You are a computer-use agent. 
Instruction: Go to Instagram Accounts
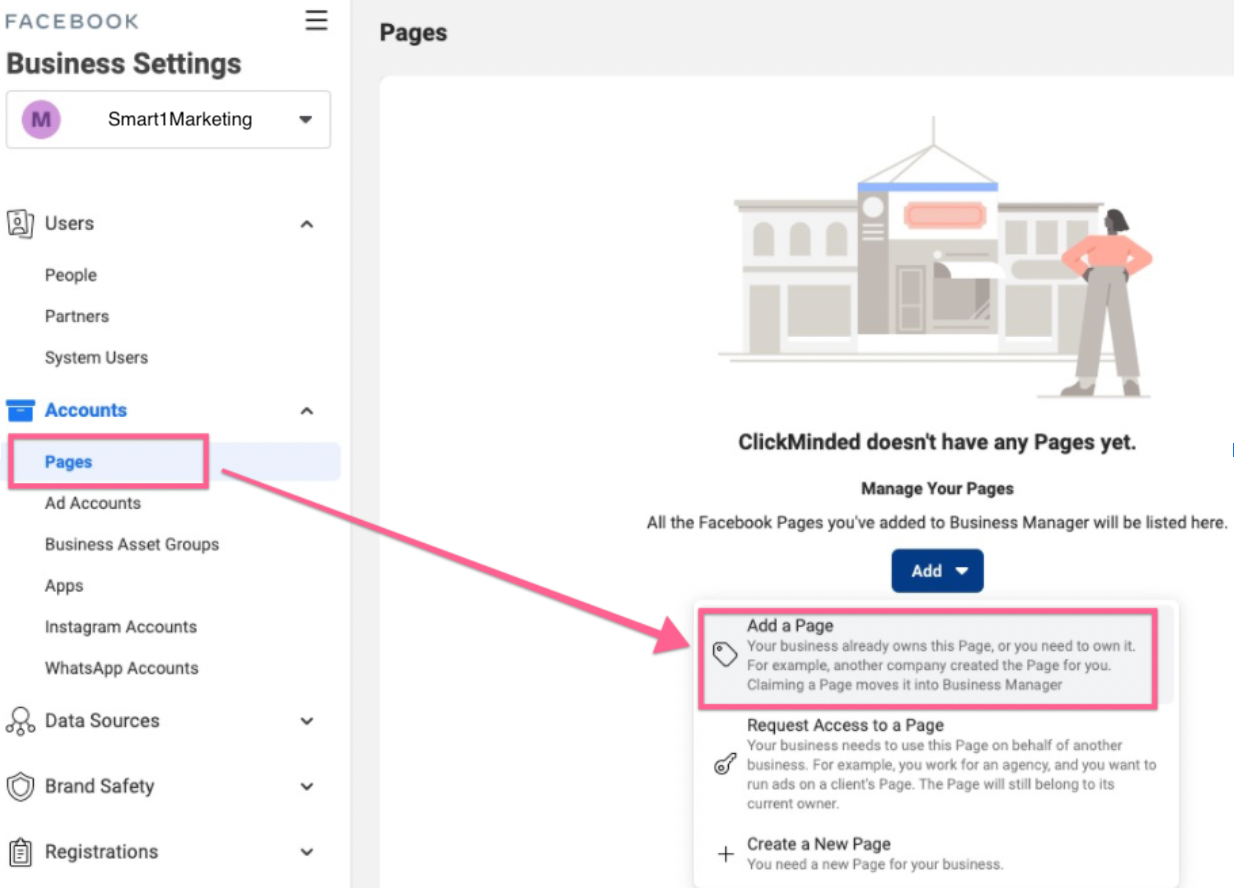click(x=121, y=627)
